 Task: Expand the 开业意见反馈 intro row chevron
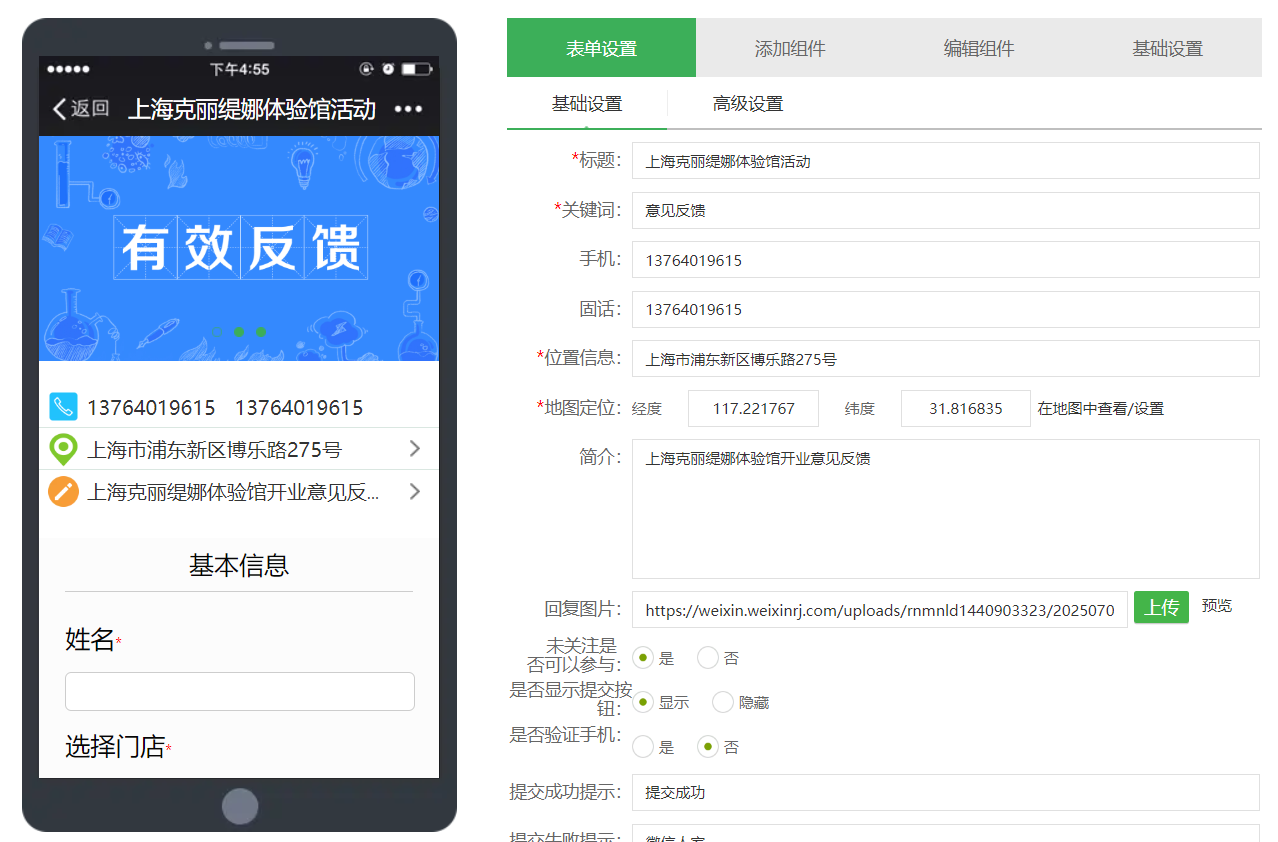pos(415,491)
